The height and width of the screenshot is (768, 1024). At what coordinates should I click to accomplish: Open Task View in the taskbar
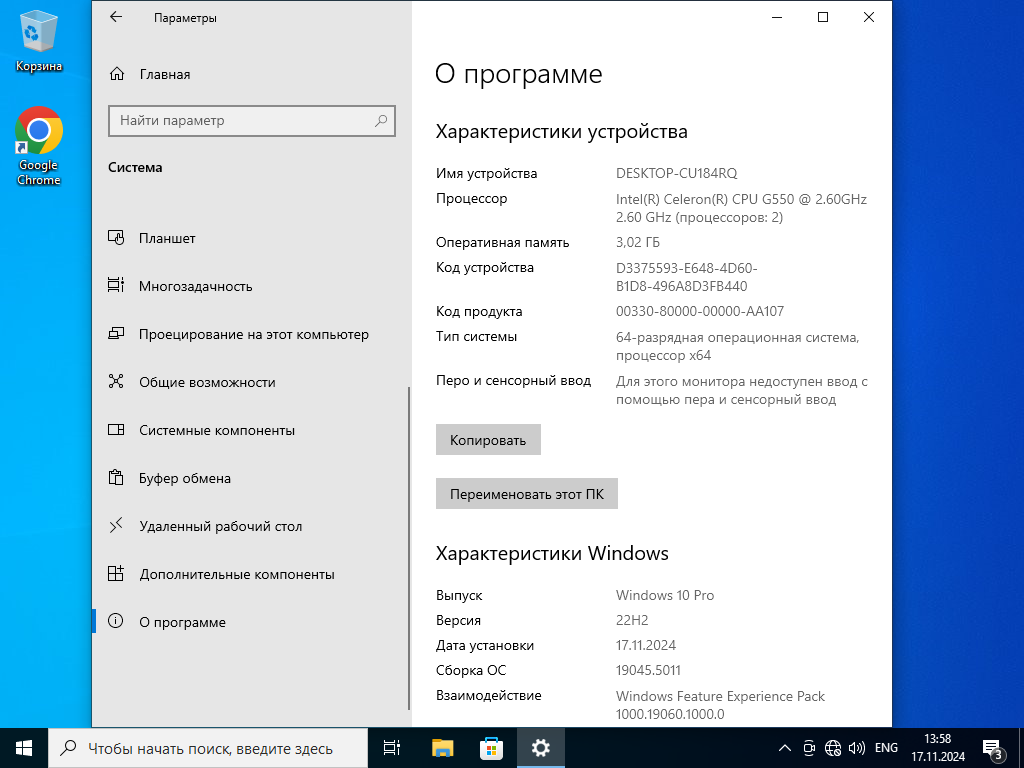tap(392, 748)
